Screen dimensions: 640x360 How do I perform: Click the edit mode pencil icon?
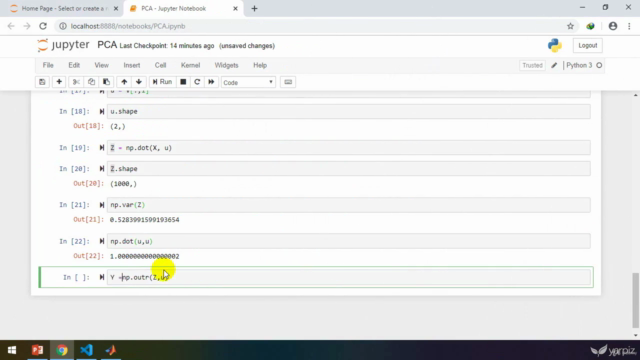(554, 65)
